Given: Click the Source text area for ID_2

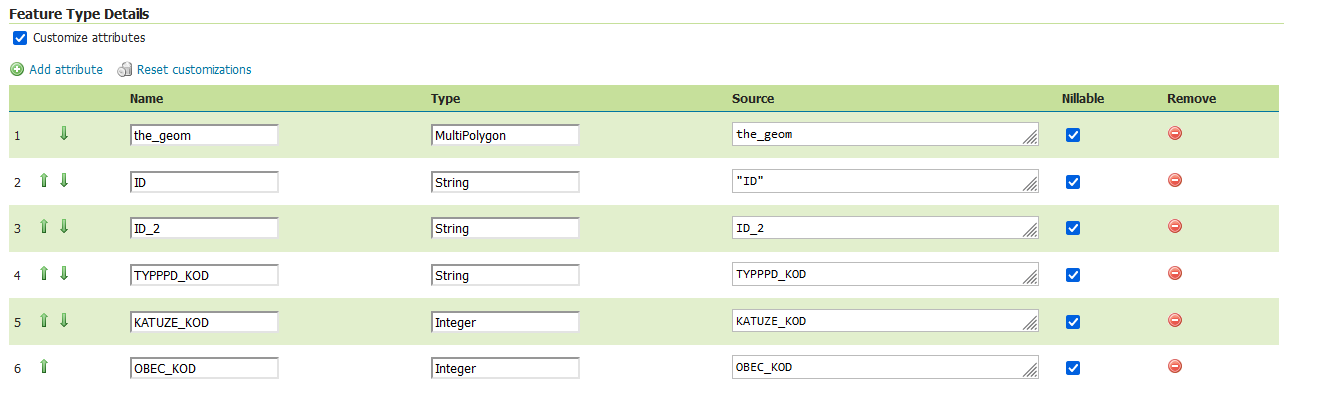Looking at the screenshot, I should coord(884,229).
